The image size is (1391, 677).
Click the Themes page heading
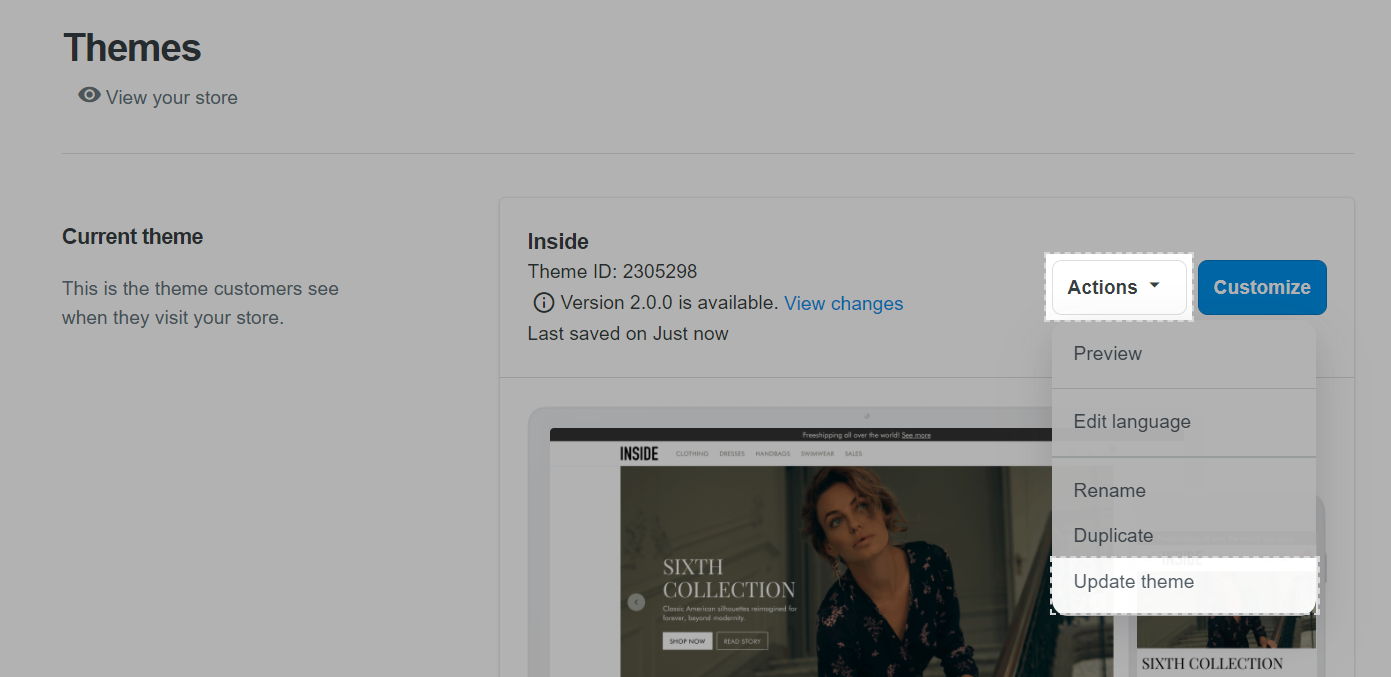pos(132,47)
